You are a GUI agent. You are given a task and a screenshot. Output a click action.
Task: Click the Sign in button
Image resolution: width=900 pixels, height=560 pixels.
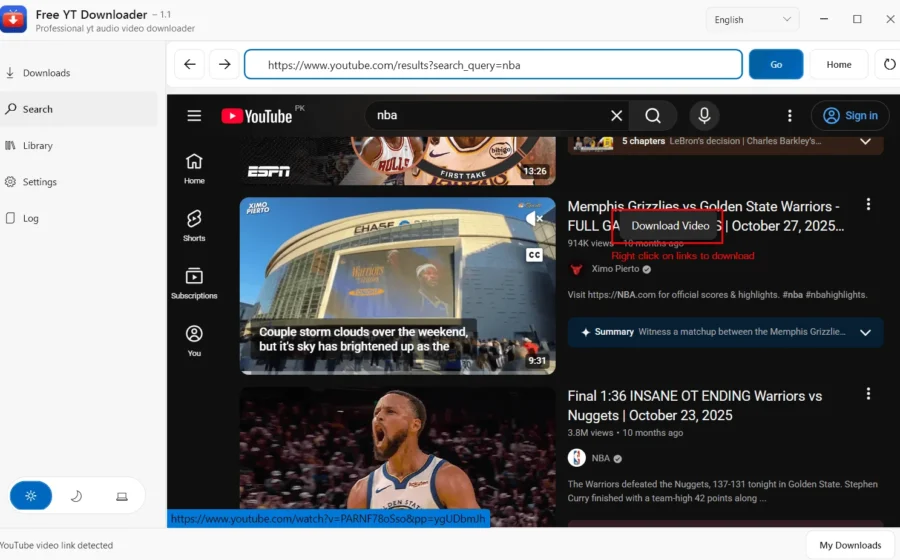[850, 116]
